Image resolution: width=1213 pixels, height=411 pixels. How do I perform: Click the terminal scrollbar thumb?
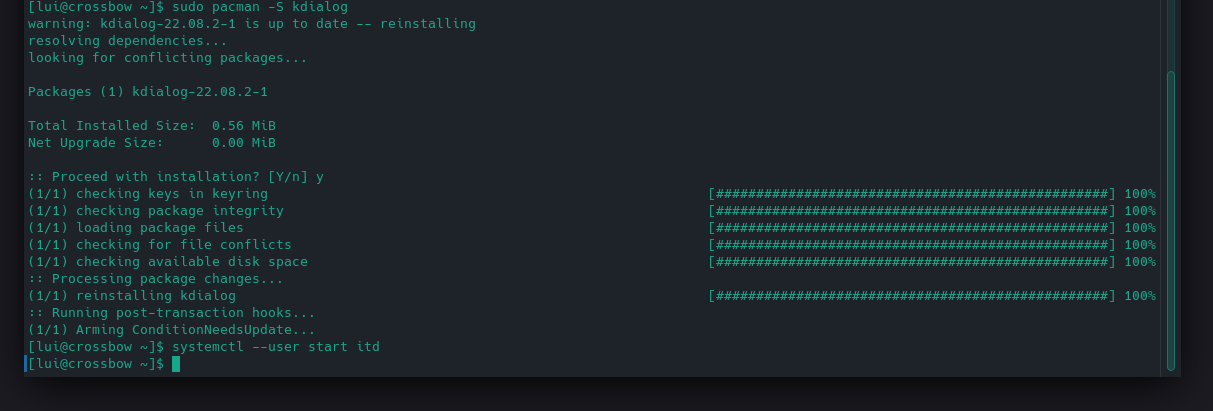click(1171, 220)
